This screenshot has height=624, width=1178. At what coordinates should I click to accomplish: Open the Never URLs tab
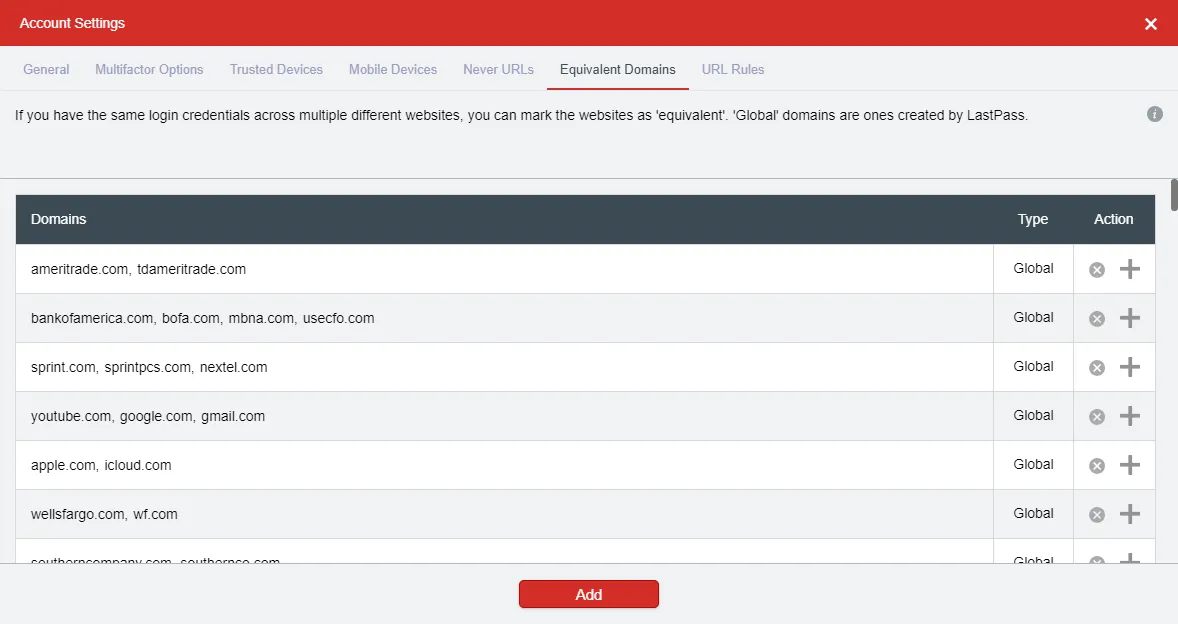pos(498,69)
